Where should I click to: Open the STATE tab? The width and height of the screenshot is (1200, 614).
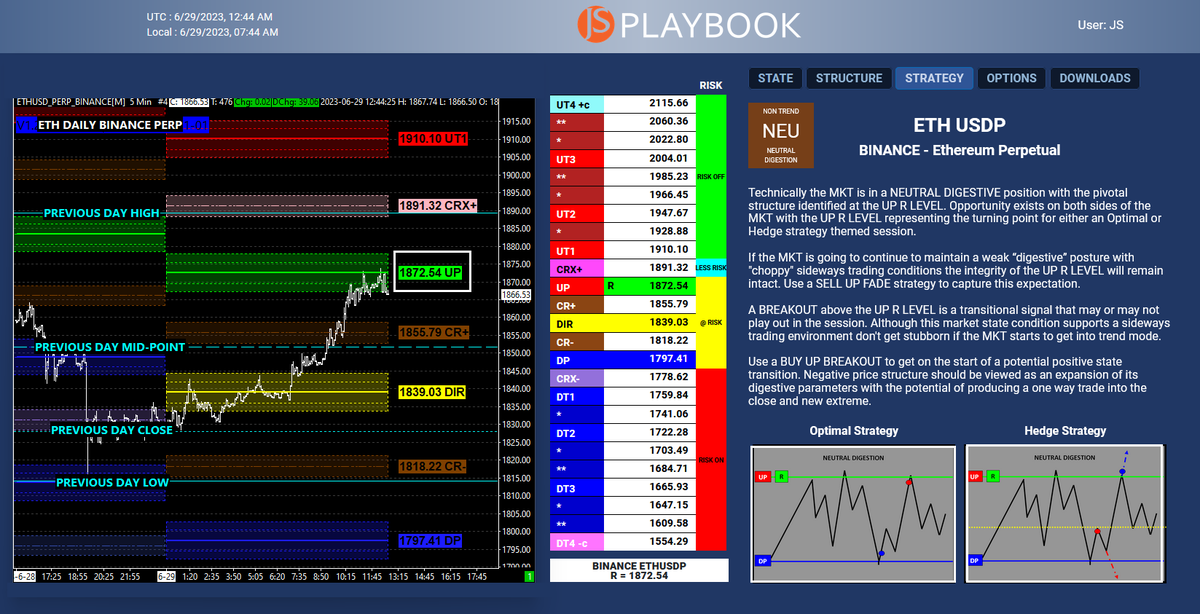tap(775, 78)
